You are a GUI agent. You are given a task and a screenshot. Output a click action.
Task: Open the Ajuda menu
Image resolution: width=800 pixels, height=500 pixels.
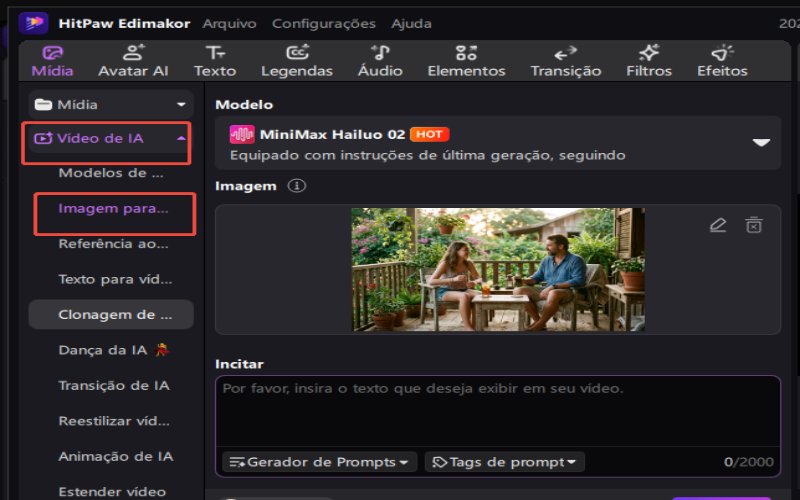coord(411,23)
